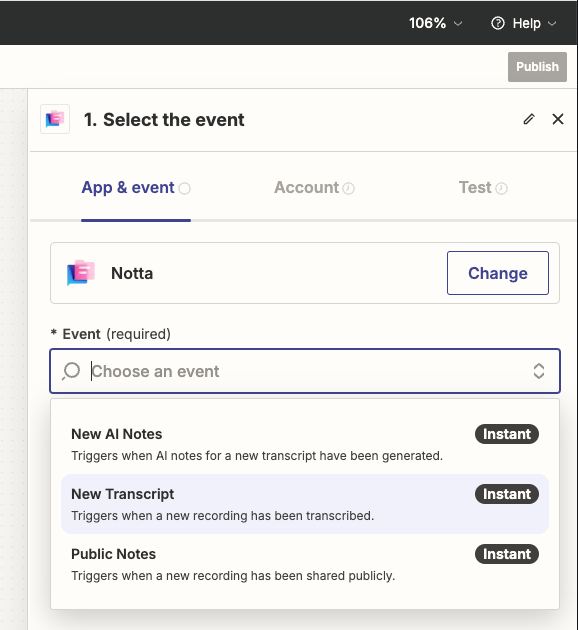Select the New Transcript event
The height and width of the screenshot is (630, 578).
[305, 504]
